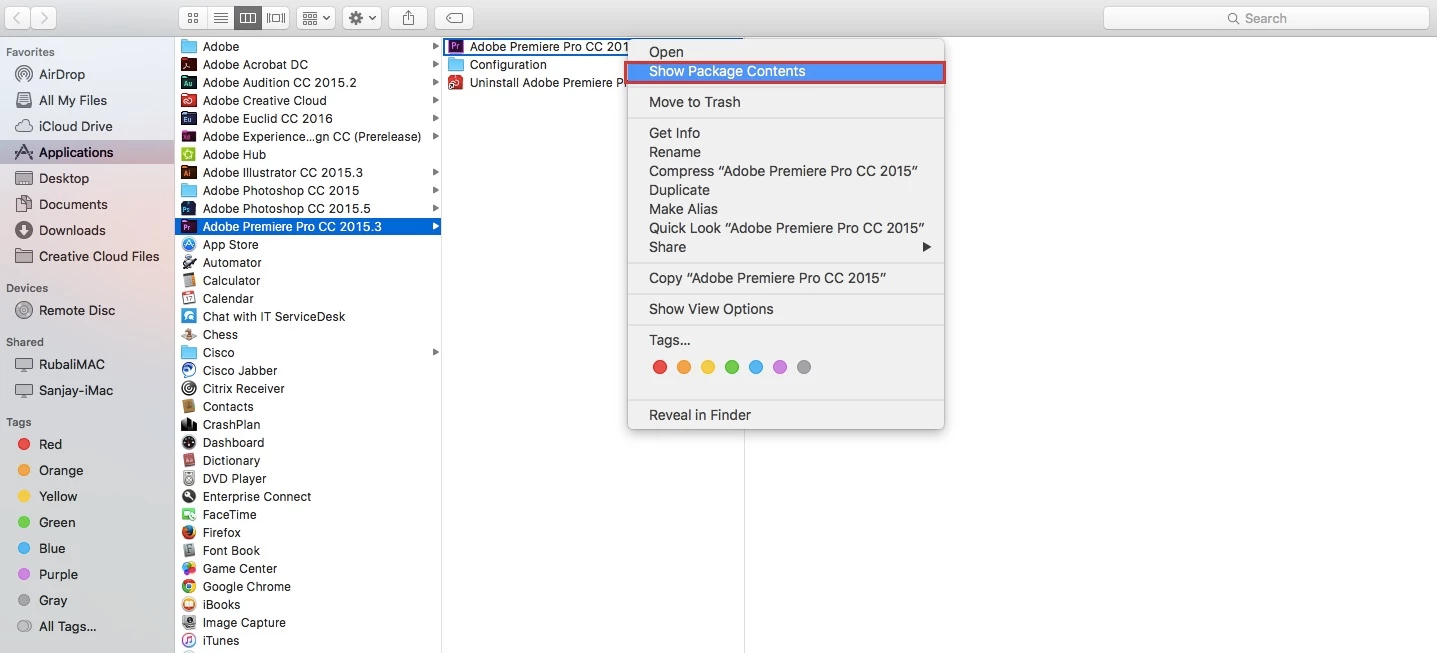The image size is (1437, 653).
Task: Switch to list view in toolbar
Action: tap(220, 18)
